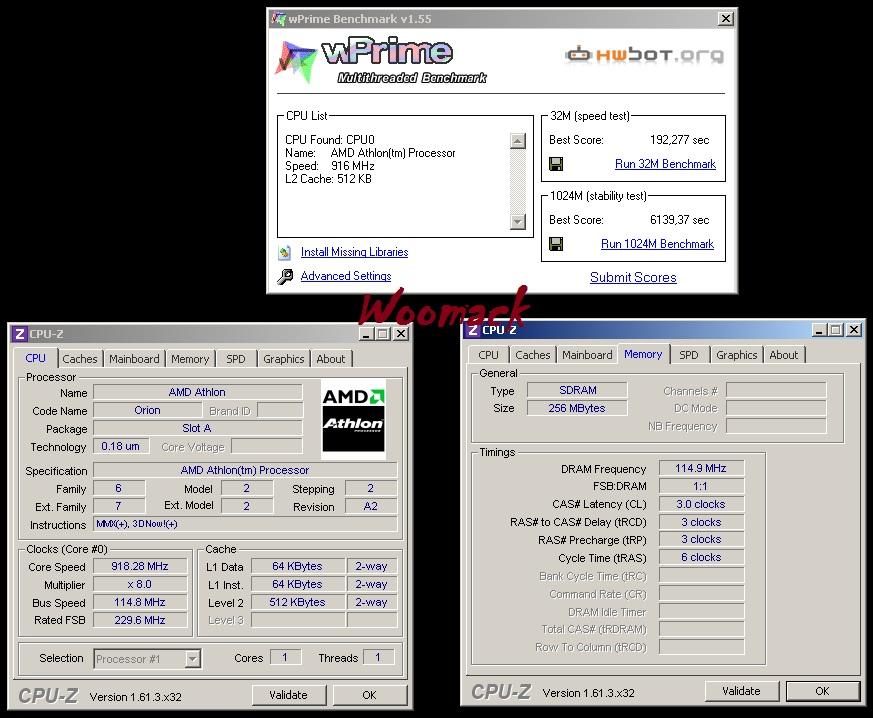Switch to SPD tab in left CPU-Z
The height and width of the screenshot is (718, 873).
236,359
